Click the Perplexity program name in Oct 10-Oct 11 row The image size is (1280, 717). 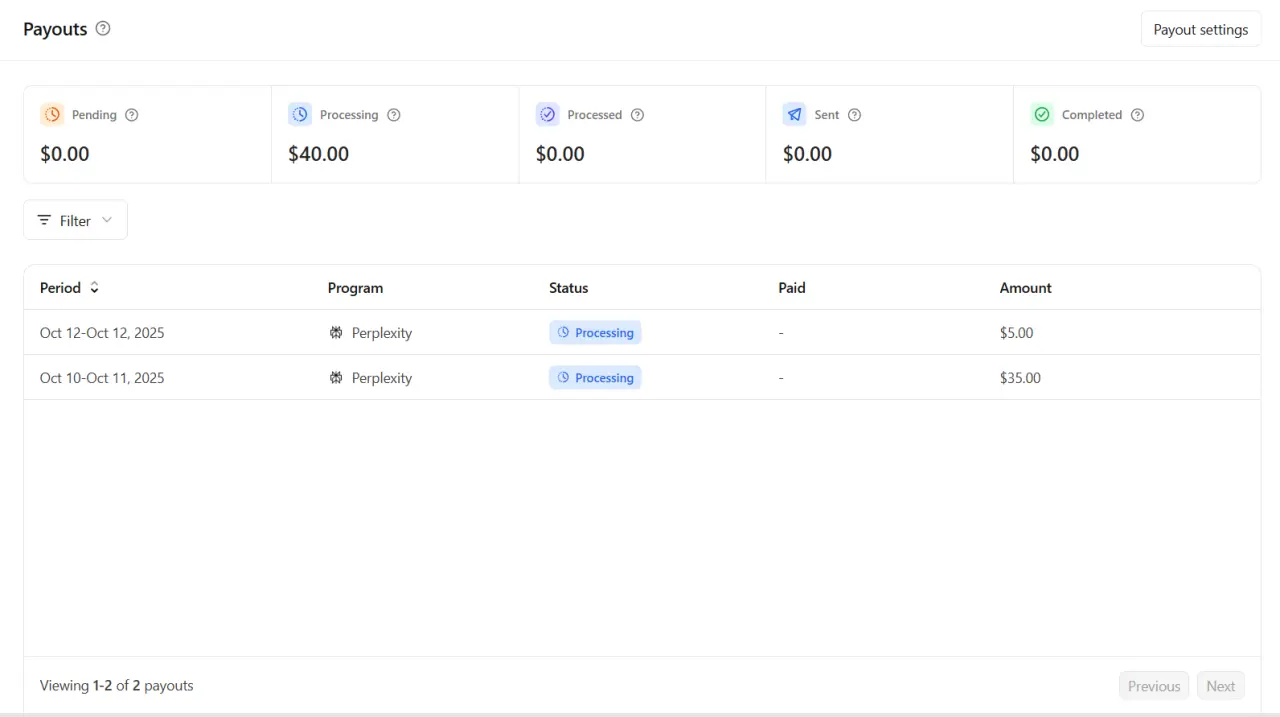(382, 378)
